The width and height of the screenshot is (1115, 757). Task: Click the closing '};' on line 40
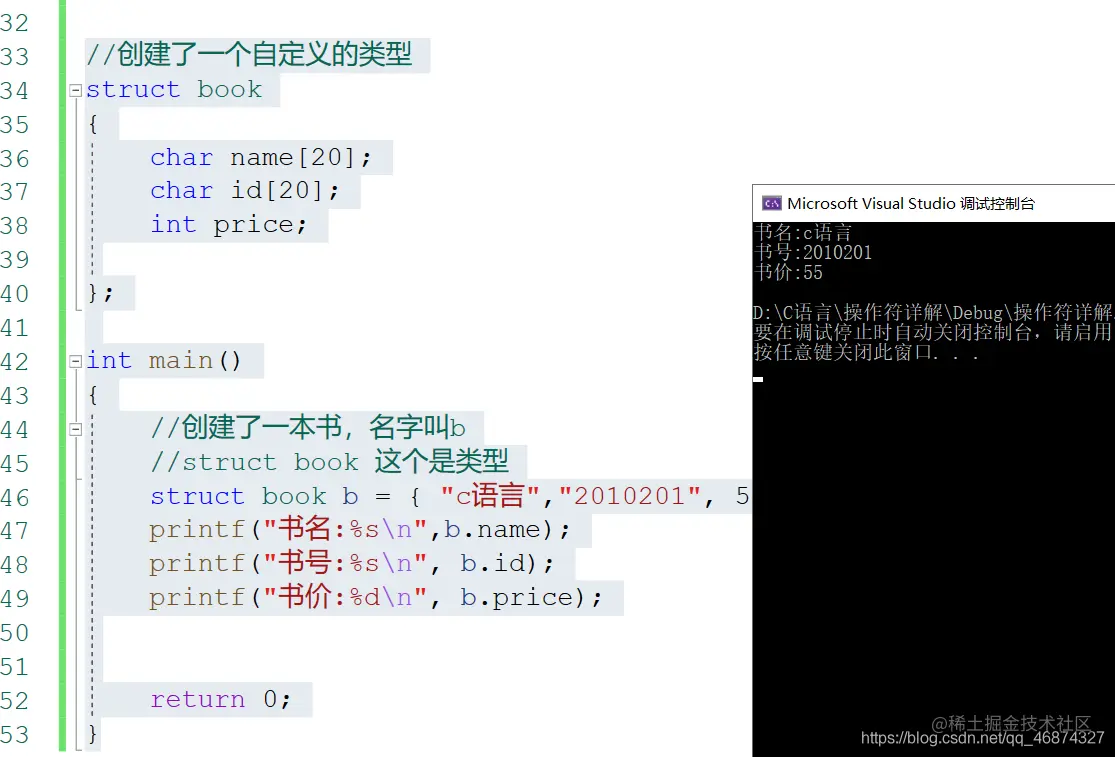point(100,292)
